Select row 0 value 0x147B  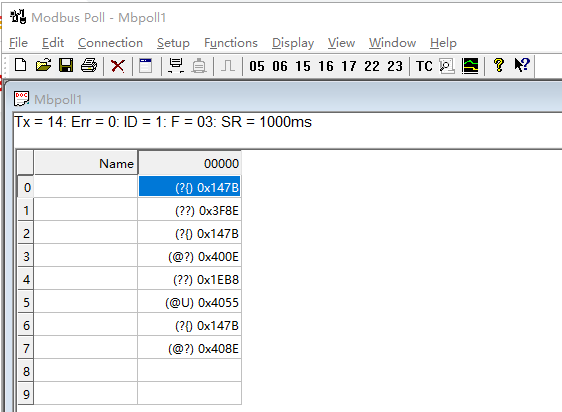190,186
